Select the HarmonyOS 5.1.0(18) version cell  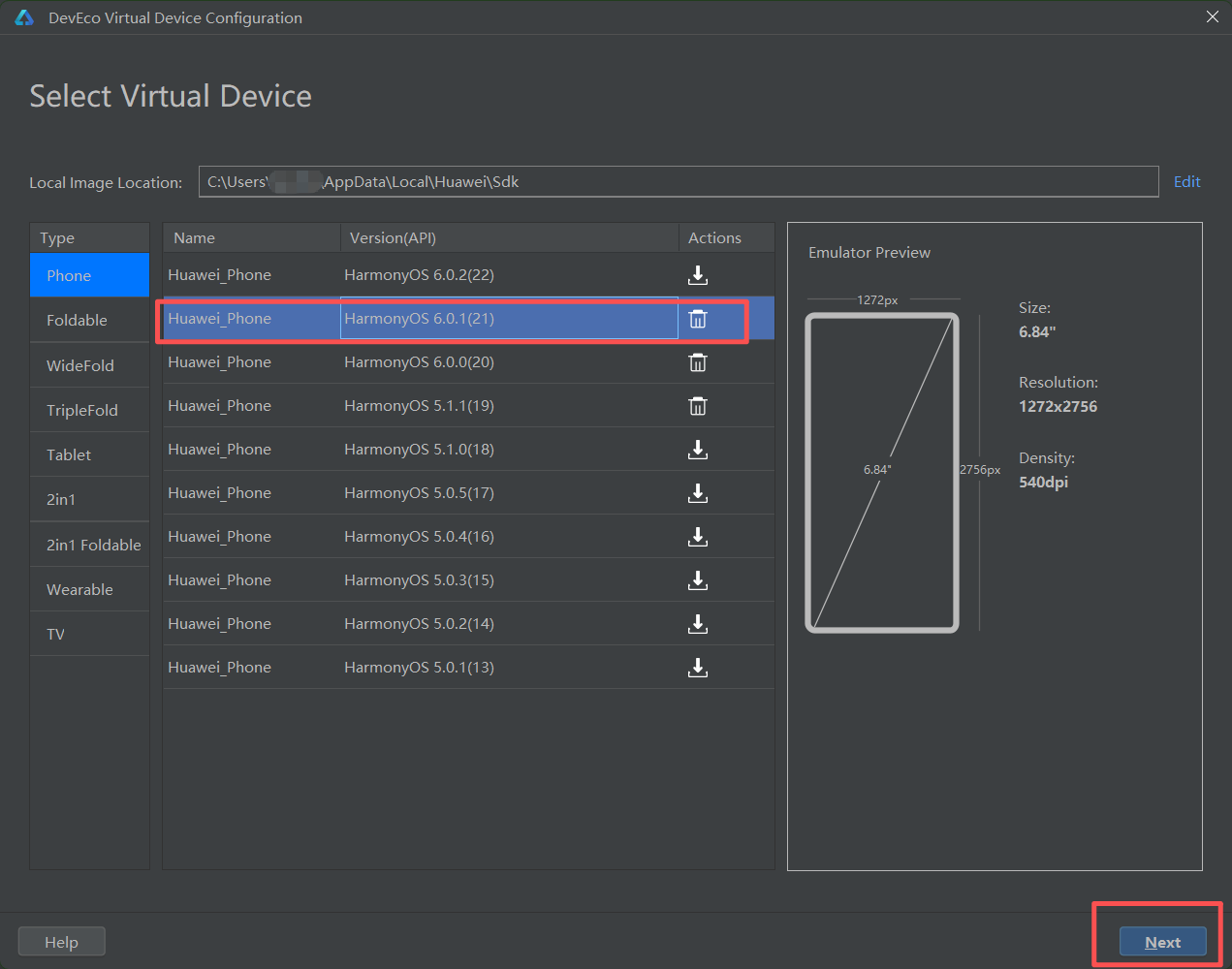click(x=509, y=450)
